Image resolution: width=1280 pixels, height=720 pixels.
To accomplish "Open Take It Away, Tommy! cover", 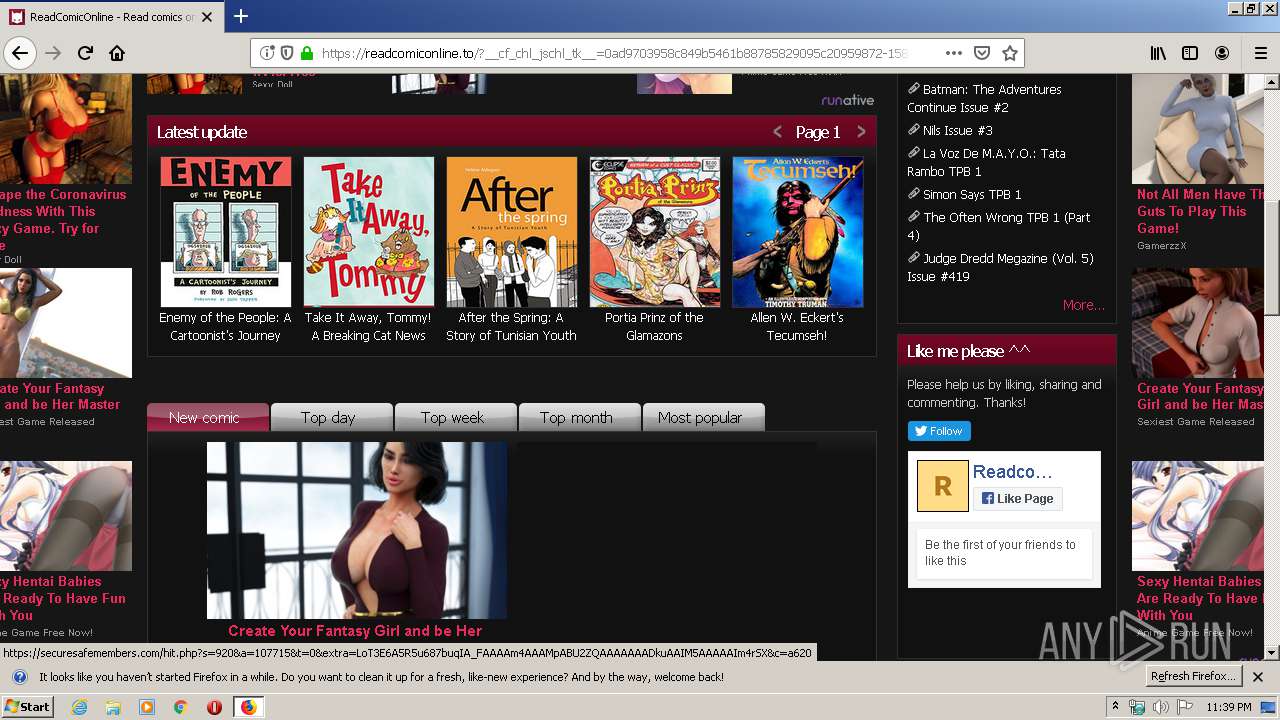I will (369, 232).
